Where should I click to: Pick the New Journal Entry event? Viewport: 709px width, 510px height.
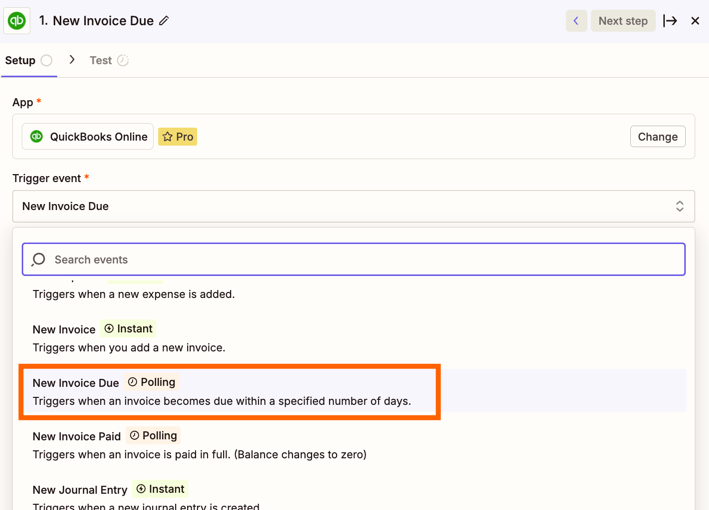(355, 495)
